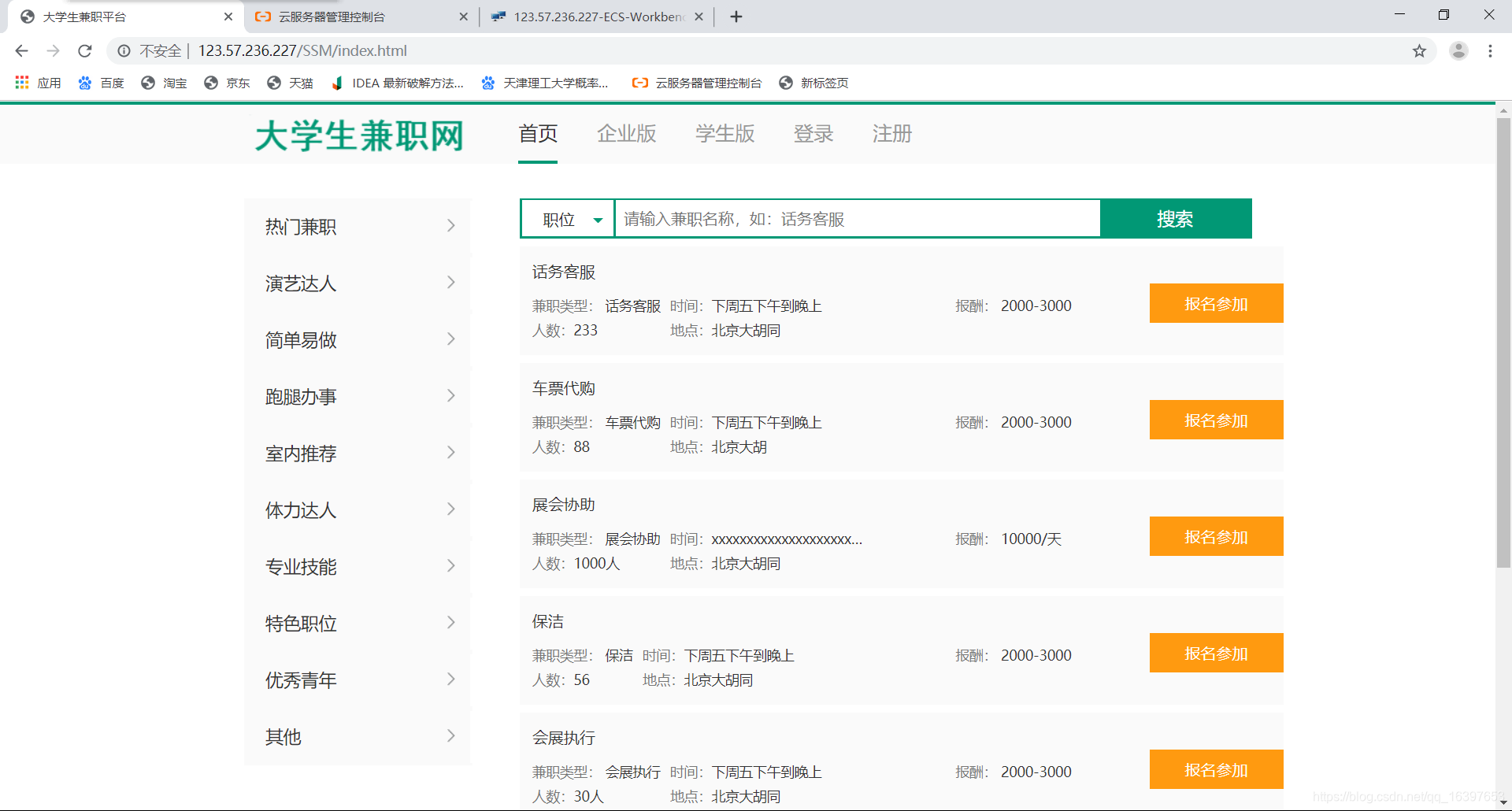Open the 注册 page
Viewport: 1512px width, 811px height.
click(x=892, y=134)
